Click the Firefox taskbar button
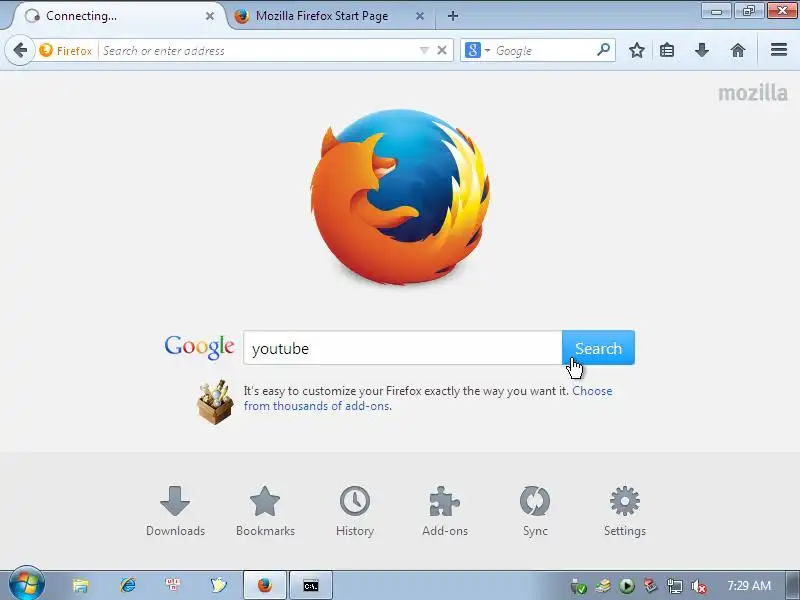800x600 pixels. (x=265, y=585)
